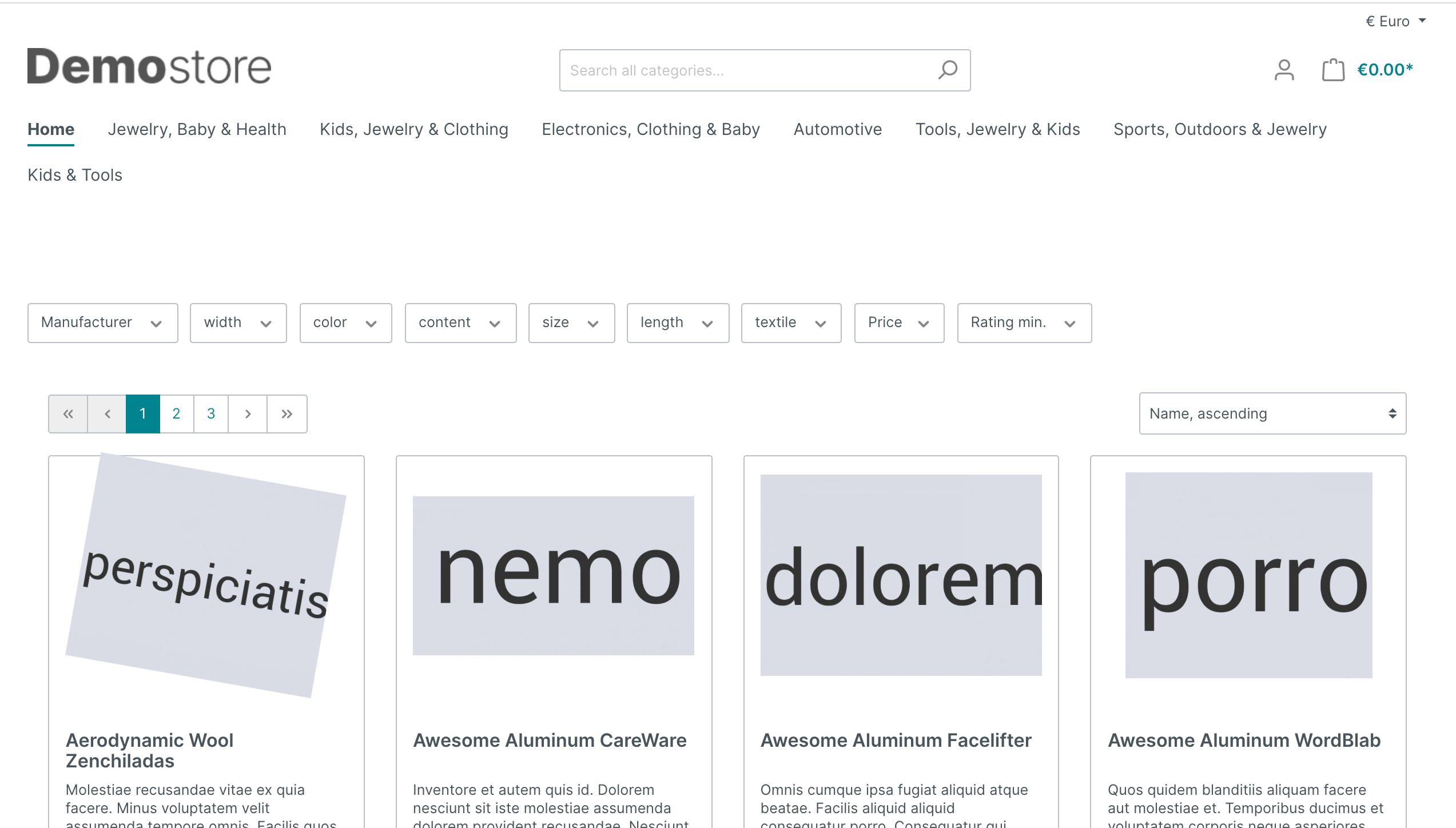Click the porro product image

(x=1248, y=575)
